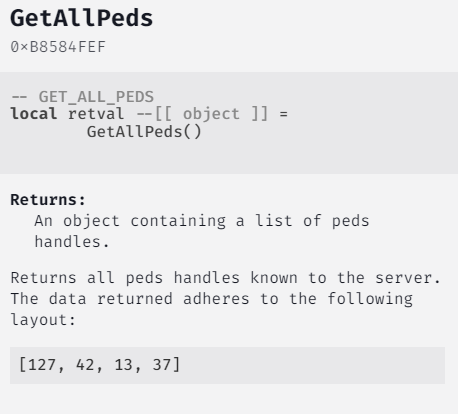
Task: Click the number 42 in array
Action: click(85, 365)
